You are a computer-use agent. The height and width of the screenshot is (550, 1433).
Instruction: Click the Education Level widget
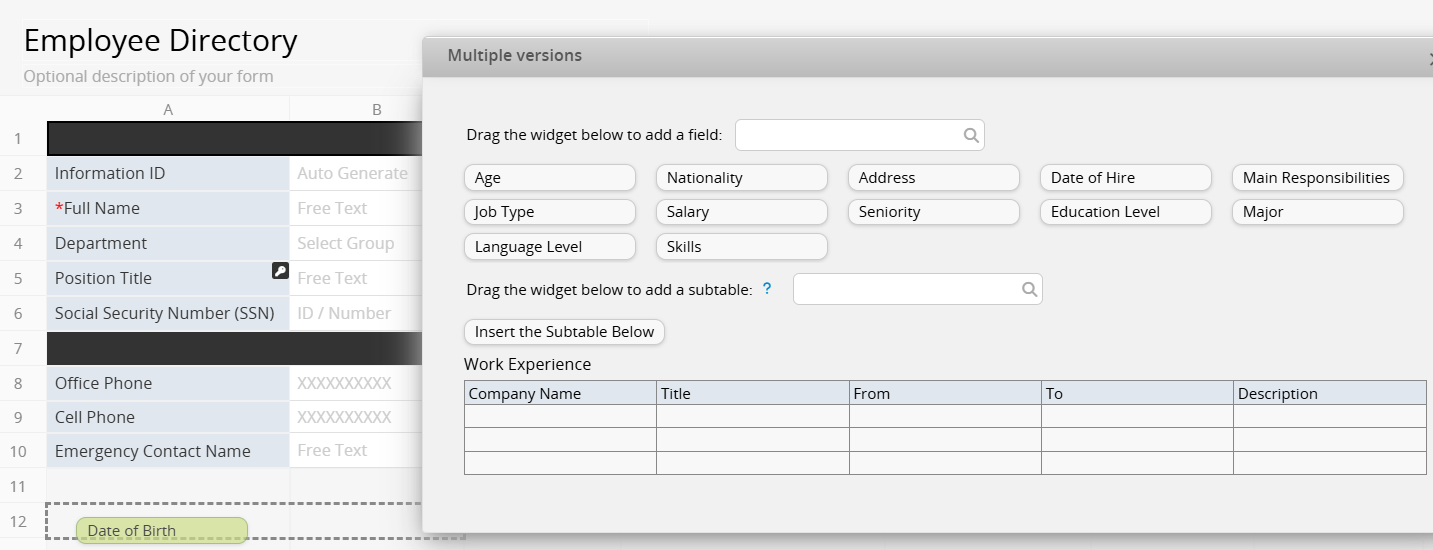click(x=1125, y=212)
